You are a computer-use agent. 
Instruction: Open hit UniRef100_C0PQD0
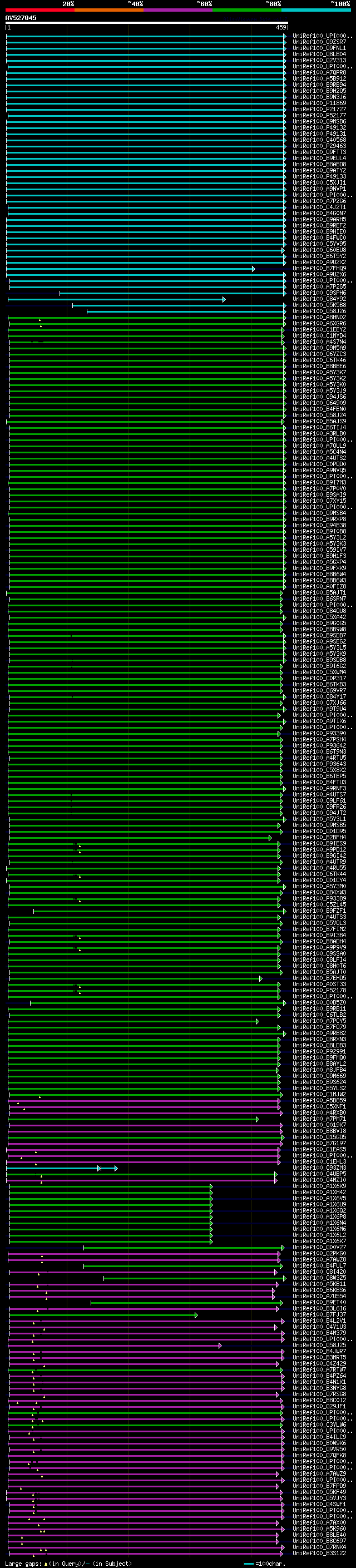319,464
